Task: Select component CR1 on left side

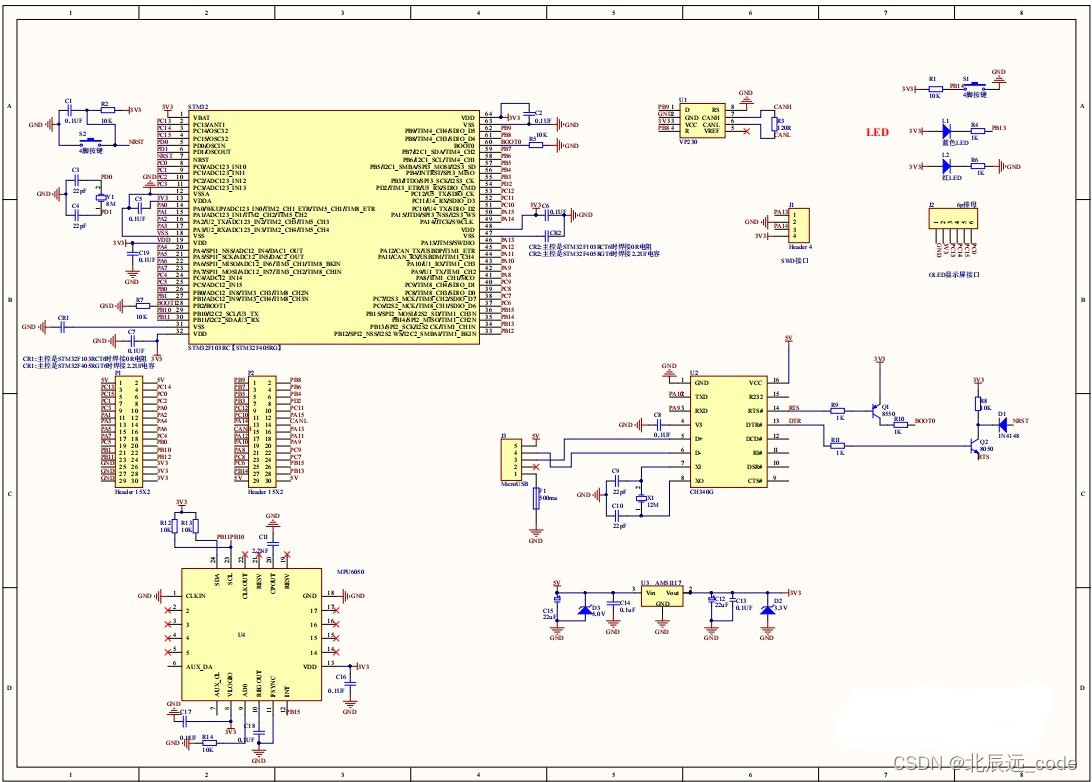Action: pos(64,326)
